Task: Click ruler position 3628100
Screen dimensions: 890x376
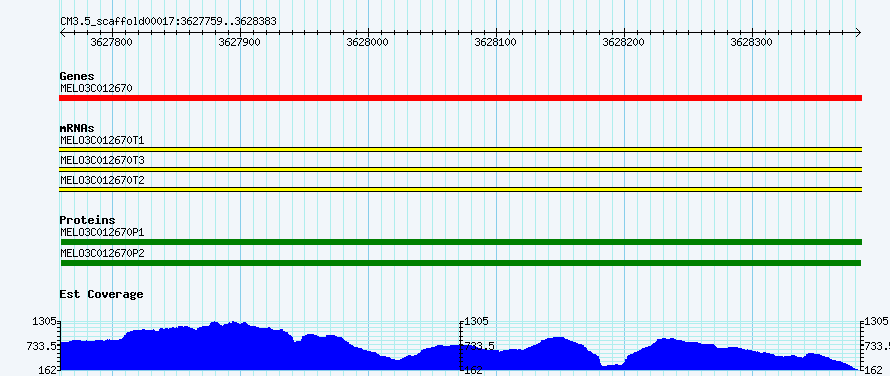Action: 496,42
